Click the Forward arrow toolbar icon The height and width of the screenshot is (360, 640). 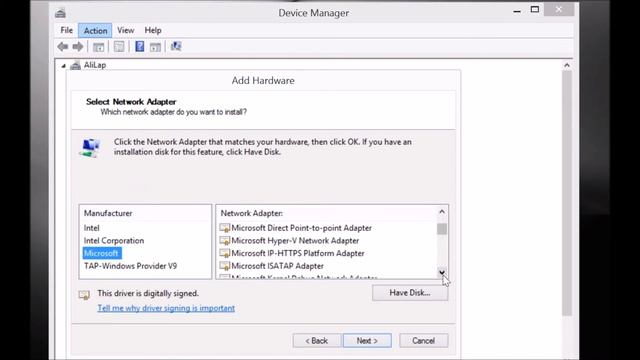pos(78,47)
